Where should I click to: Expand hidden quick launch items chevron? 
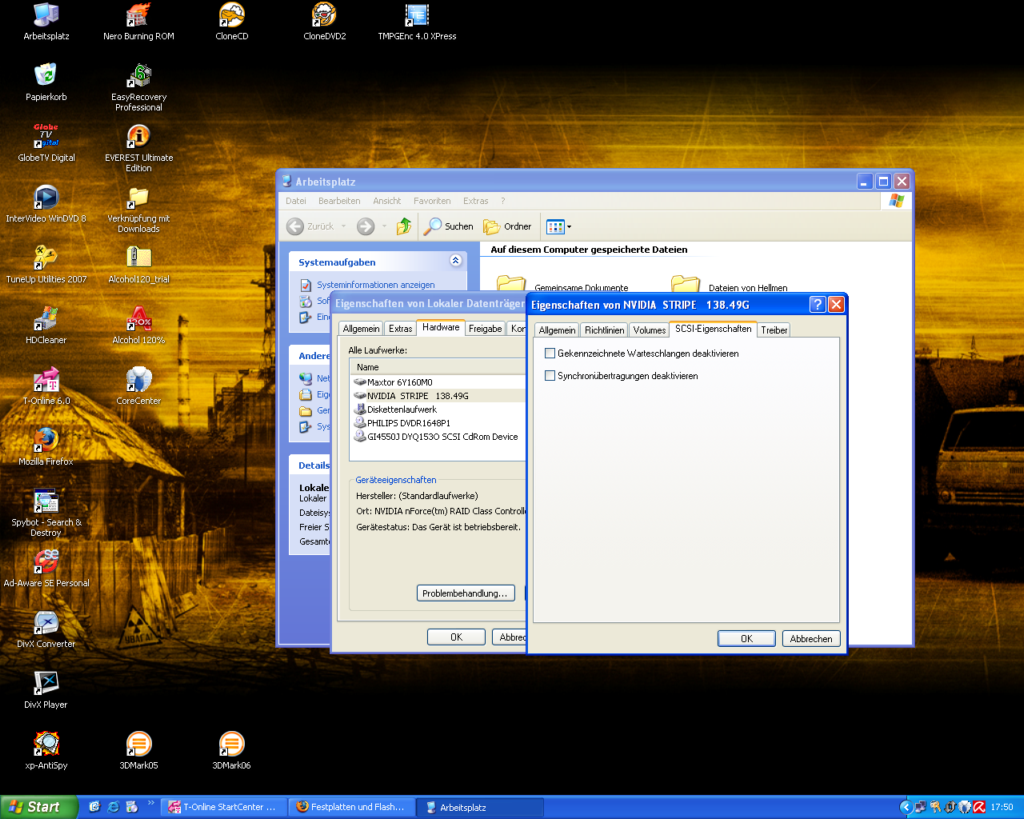(152, 803)
